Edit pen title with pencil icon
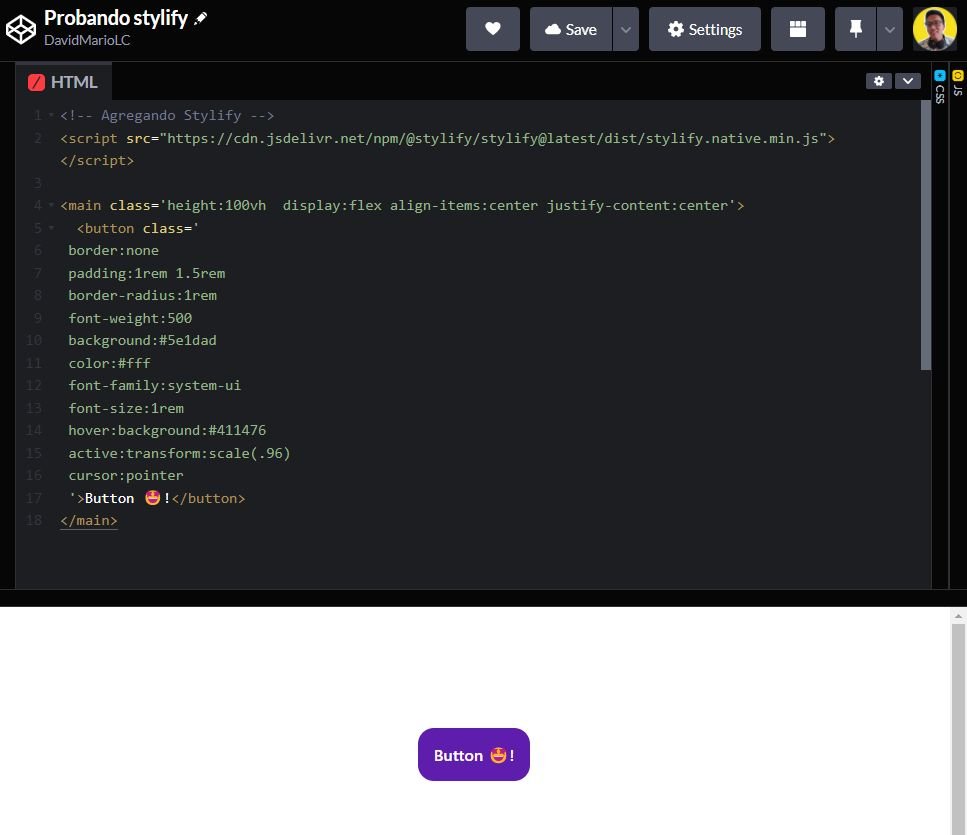Image resolution: width=967 pixels, height=835 pixels. tap(200, 19)
